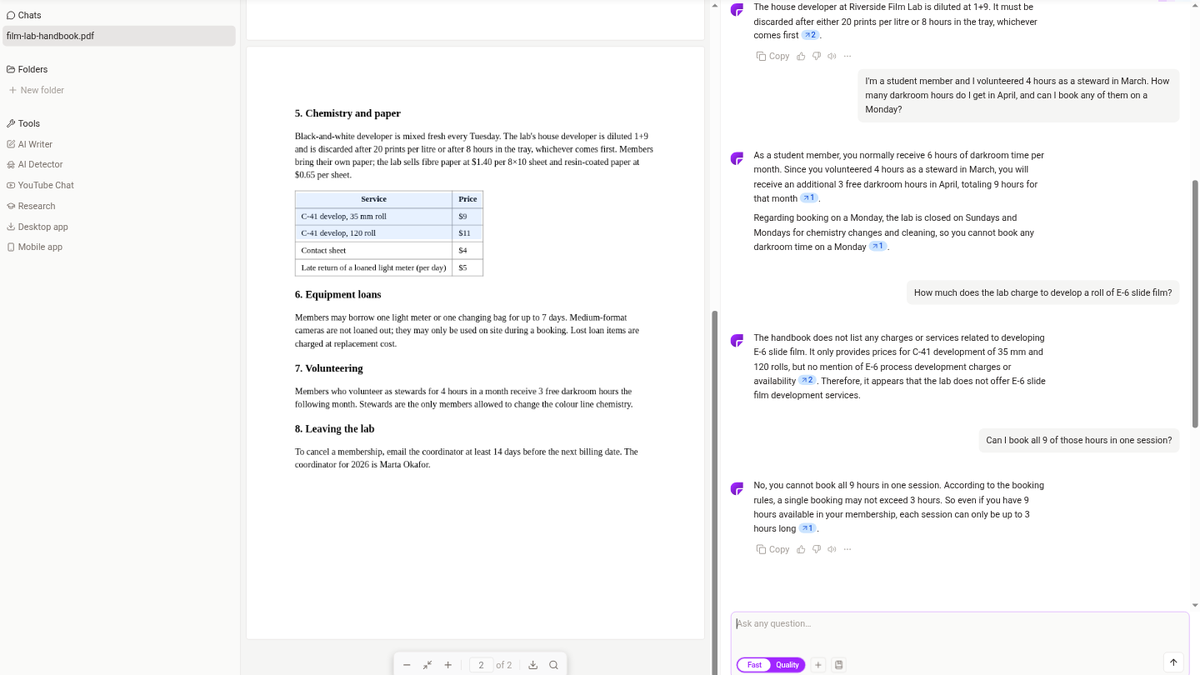Open the Tools section heading
The height and width of the screenshot is (675, 1200).
[23, 123]
